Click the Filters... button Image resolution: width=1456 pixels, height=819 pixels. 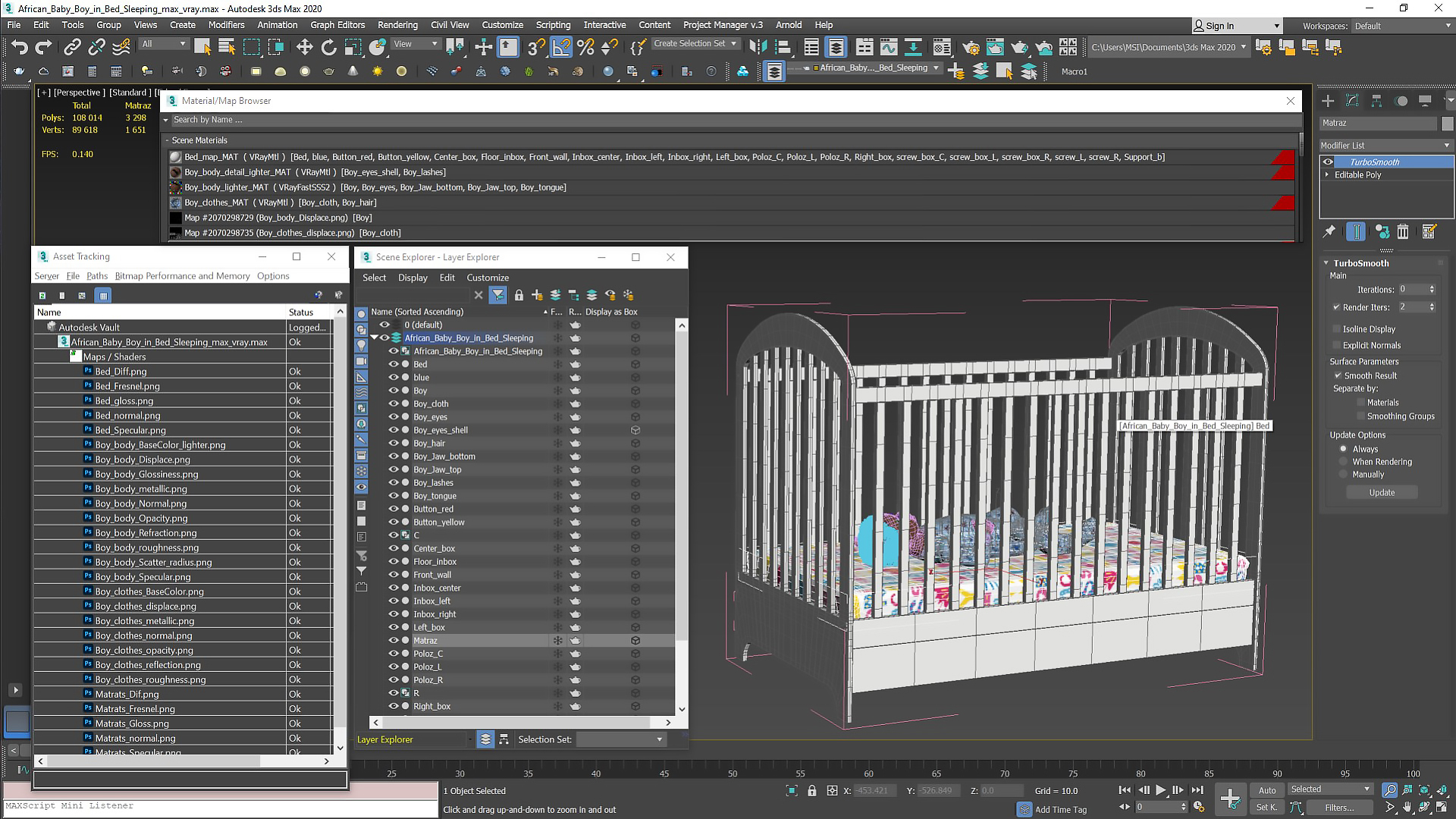pyautogui.click(x=1338, y=808)
